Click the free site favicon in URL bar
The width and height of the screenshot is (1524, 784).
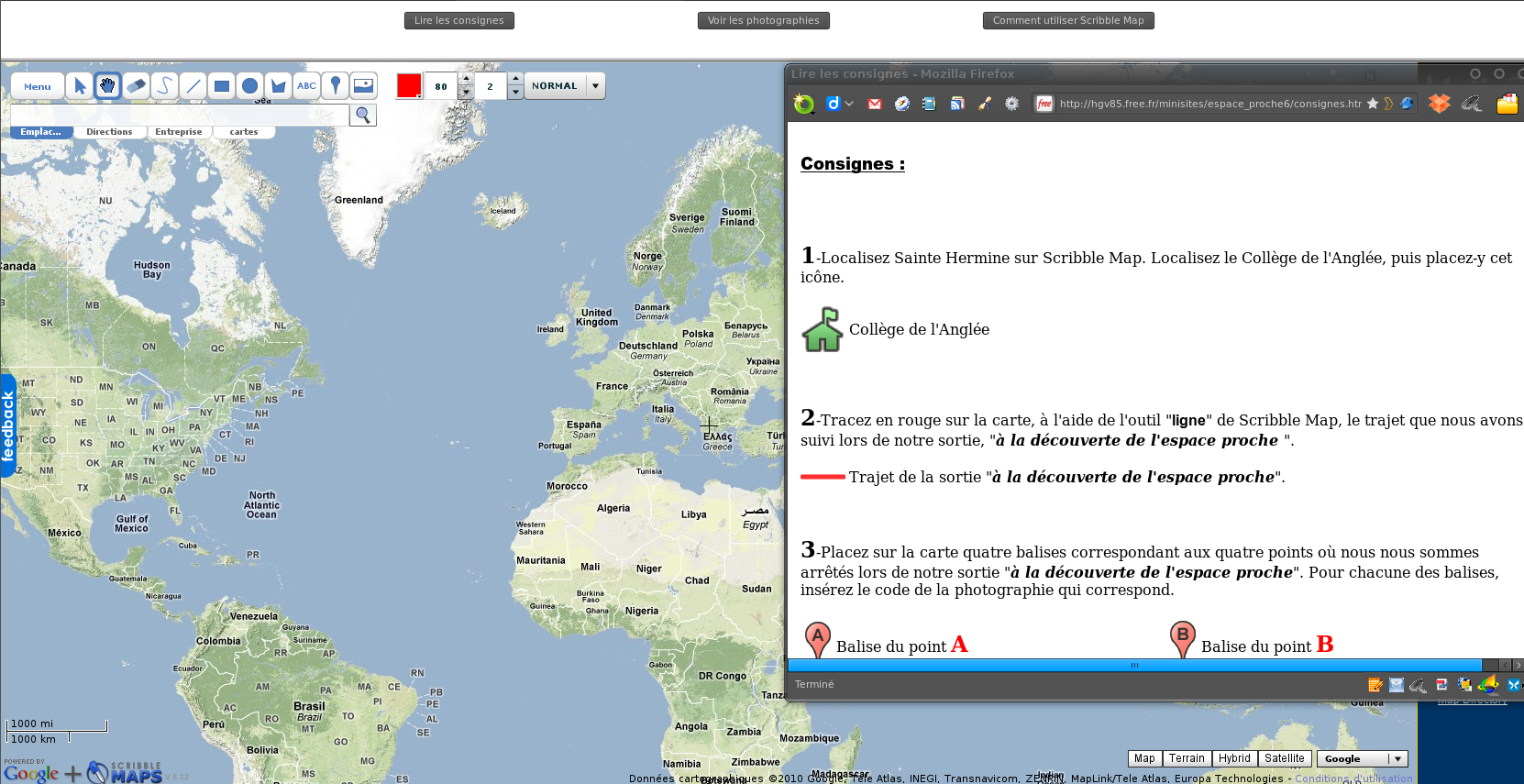click(x=1044, y=104)
